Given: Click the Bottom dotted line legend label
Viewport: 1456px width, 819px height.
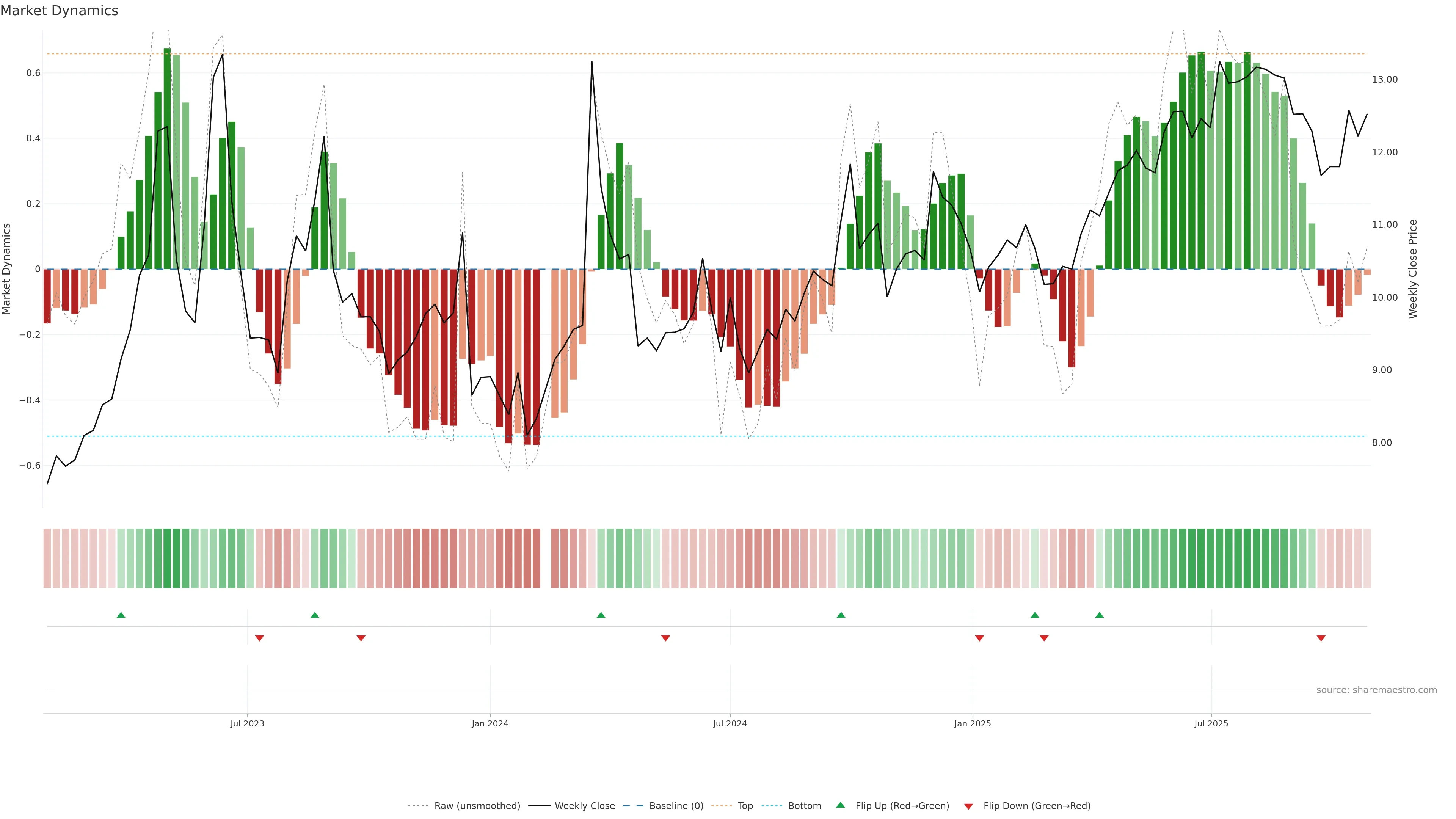Looking at the screenshot, I should [804, 806].
